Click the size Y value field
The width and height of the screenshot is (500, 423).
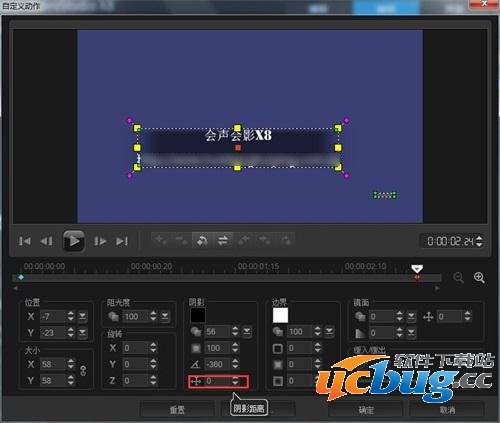click(x=53, y=380)
